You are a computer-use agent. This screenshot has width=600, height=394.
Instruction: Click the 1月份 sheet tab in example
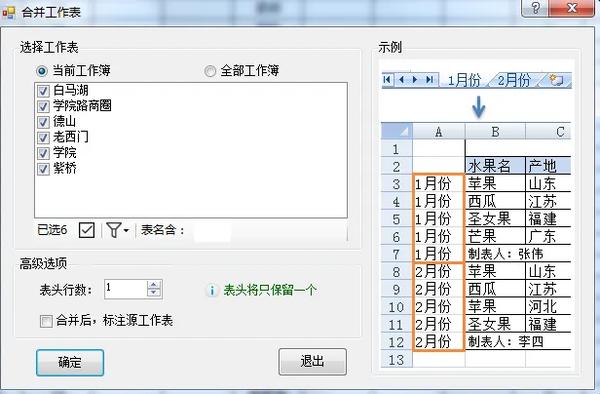464,80
